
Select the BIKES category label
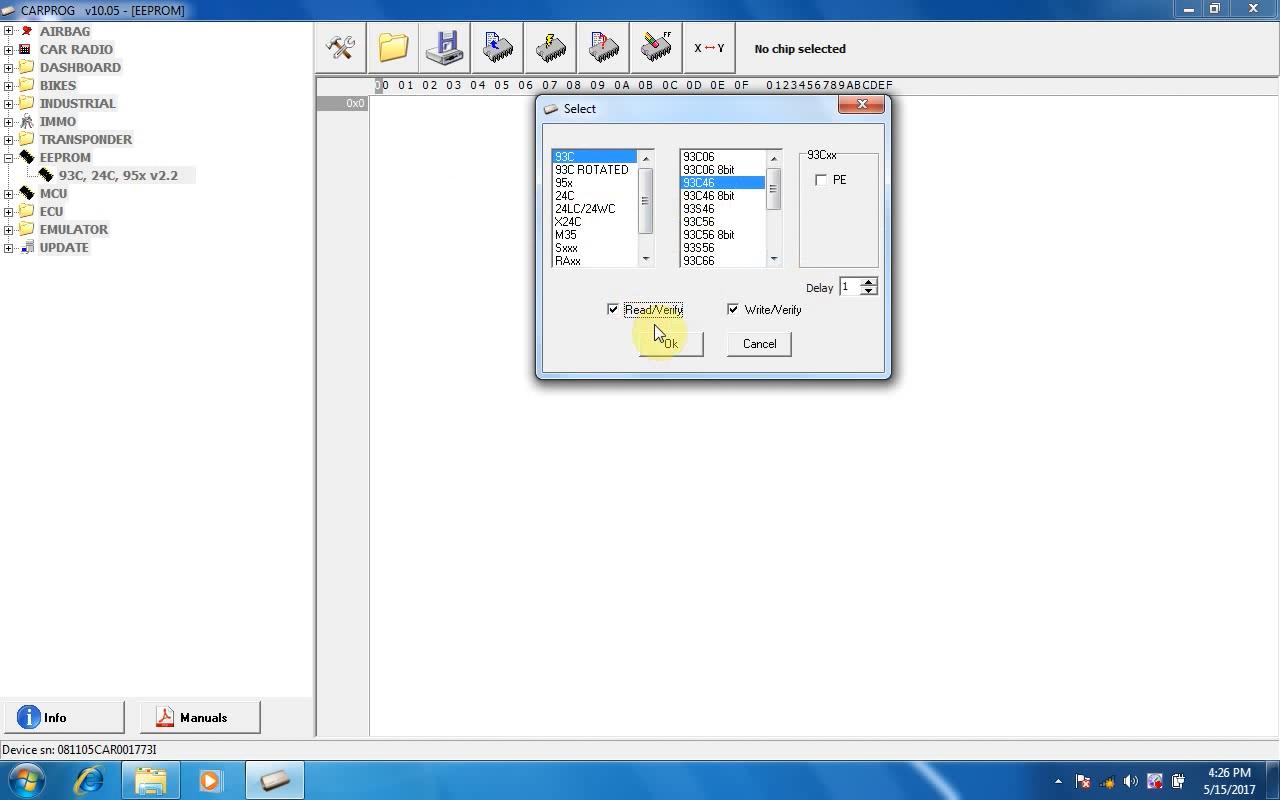[x=58, y=85]
